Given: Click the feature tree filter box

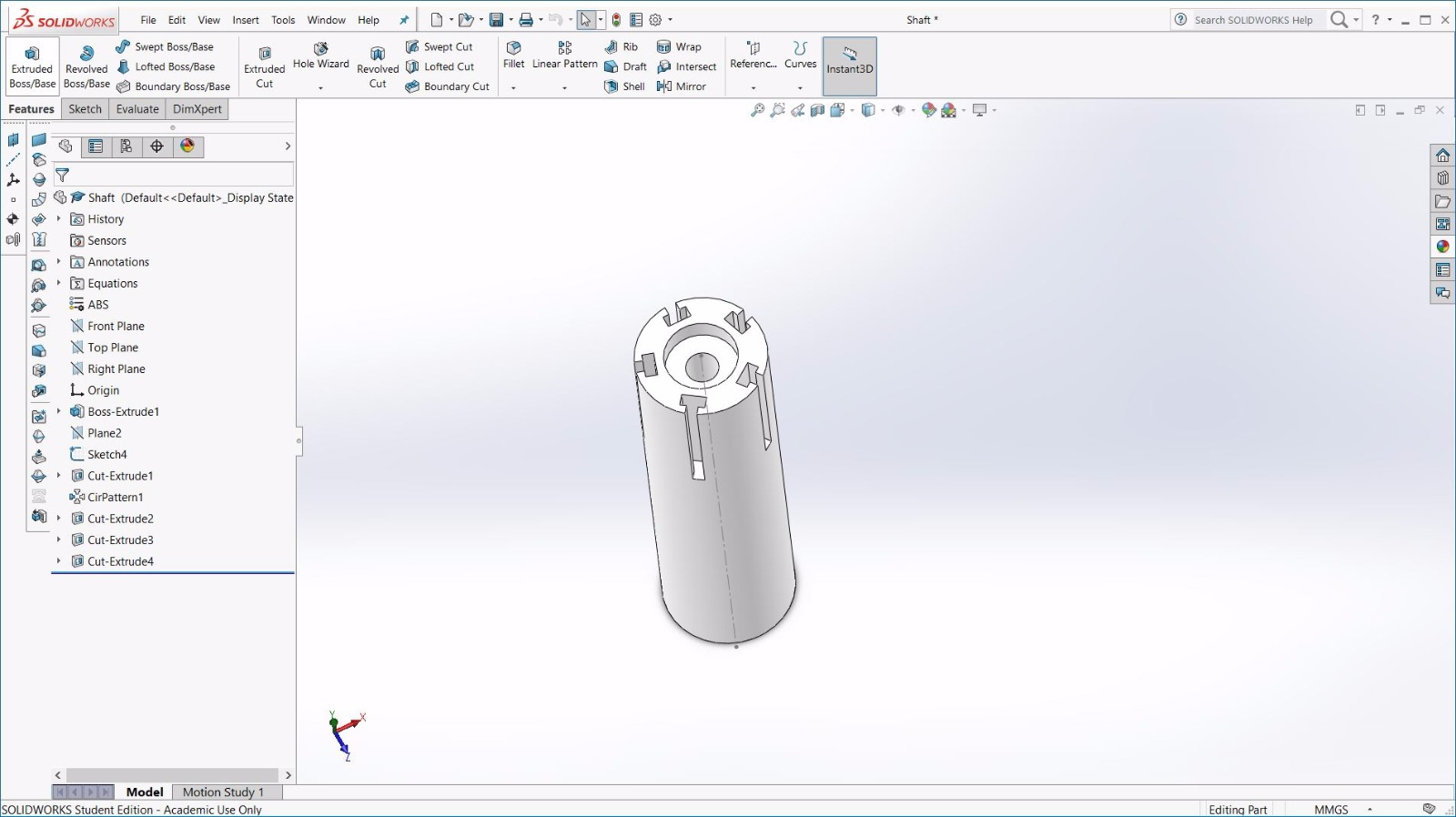Looking at the screenshot, I should (x=173, y=175).
